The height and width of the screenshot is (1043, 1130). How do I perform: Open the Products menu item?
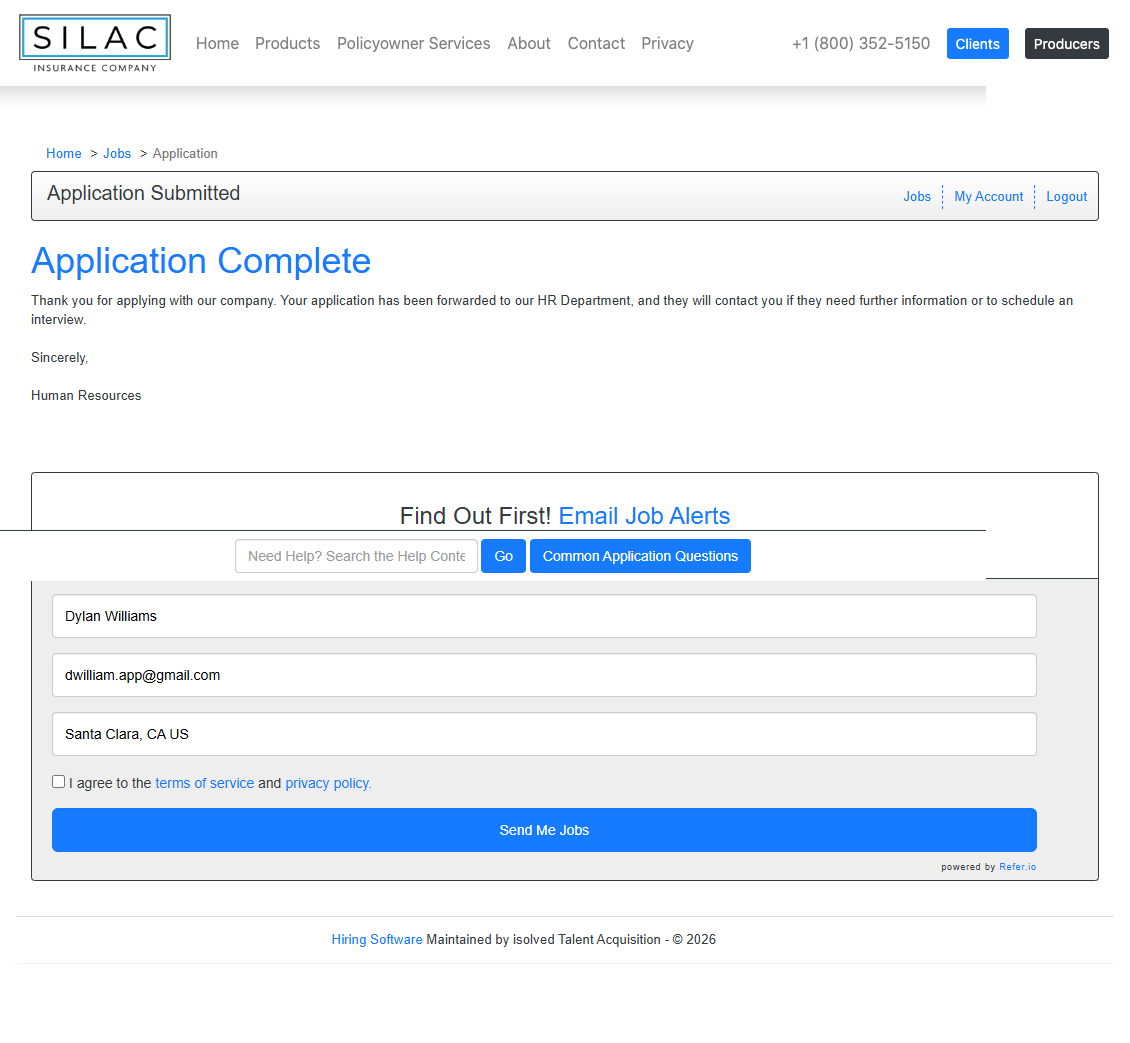(287, 43)
